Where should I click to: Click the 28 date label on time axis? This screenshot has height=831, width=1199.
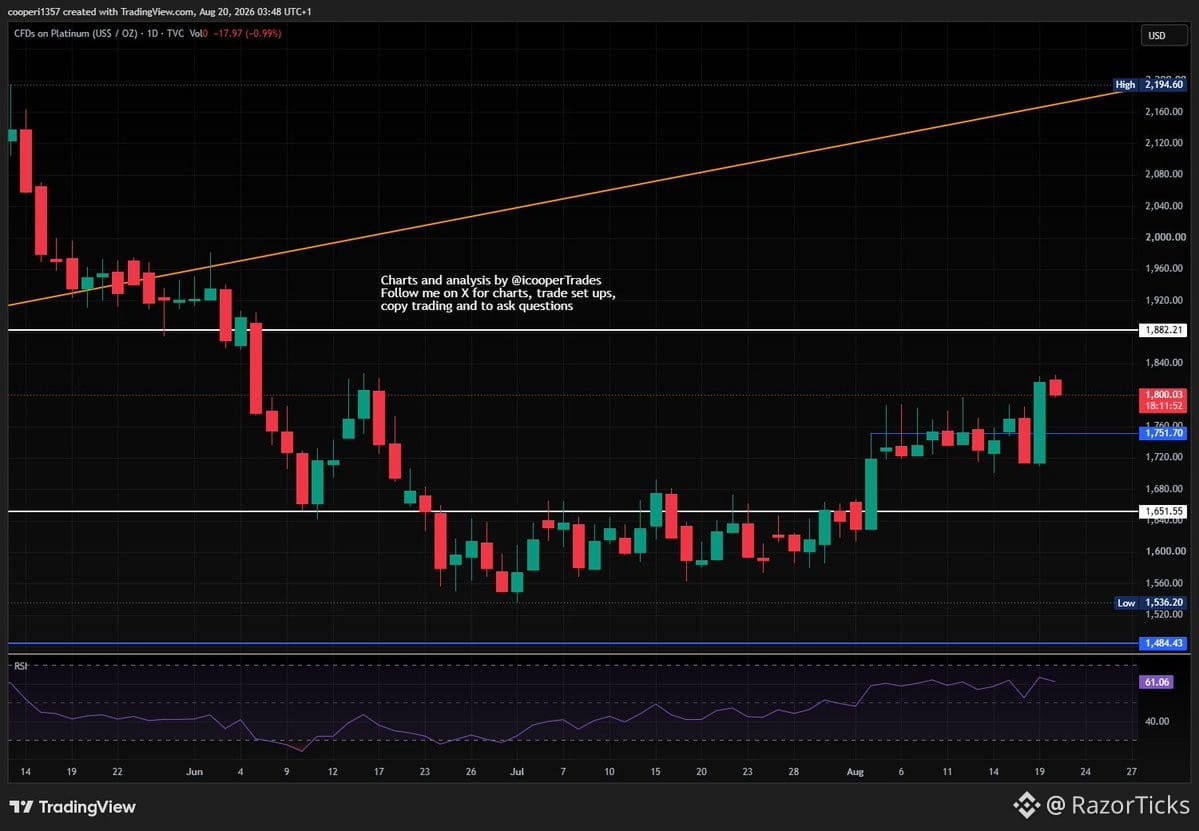pos(794,772)
